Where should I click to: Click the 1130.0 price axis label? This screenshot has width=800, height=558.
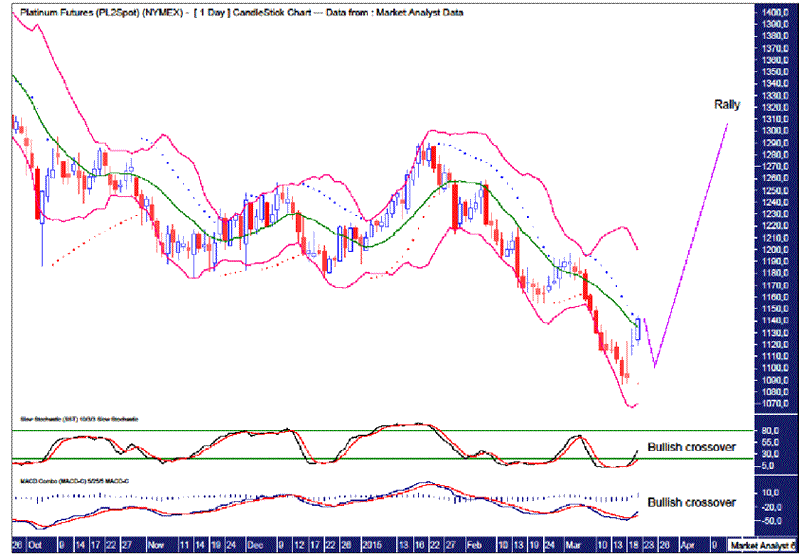click(x=776, y=333)
